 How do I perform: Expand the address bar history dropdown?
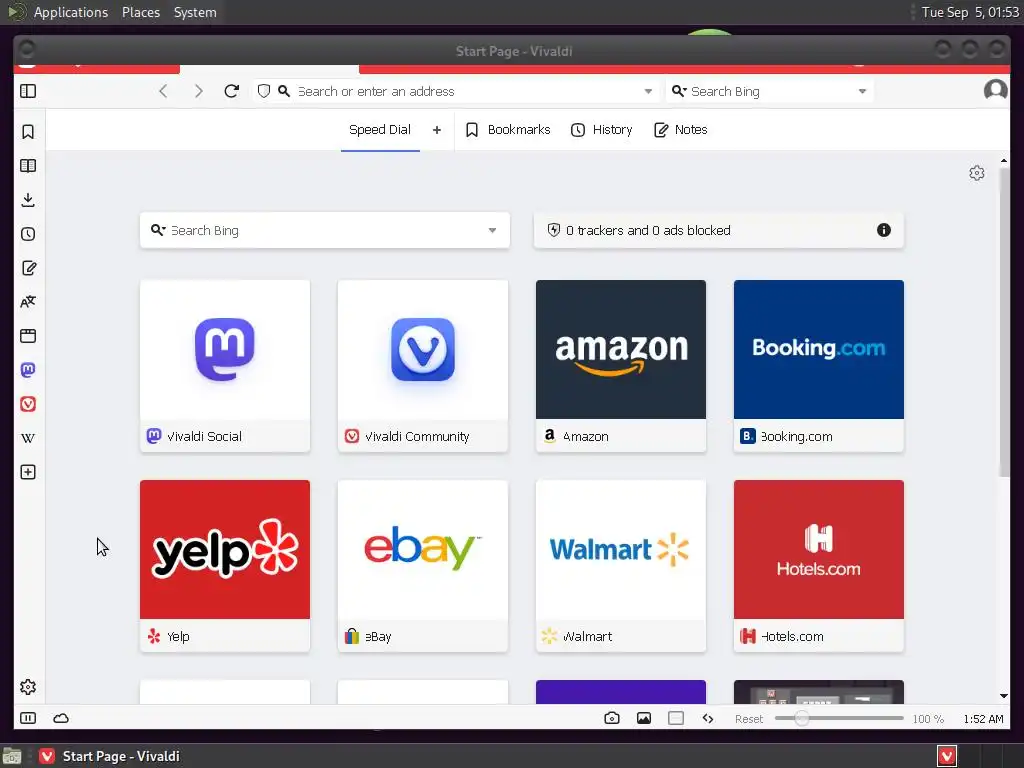[648, 91]
